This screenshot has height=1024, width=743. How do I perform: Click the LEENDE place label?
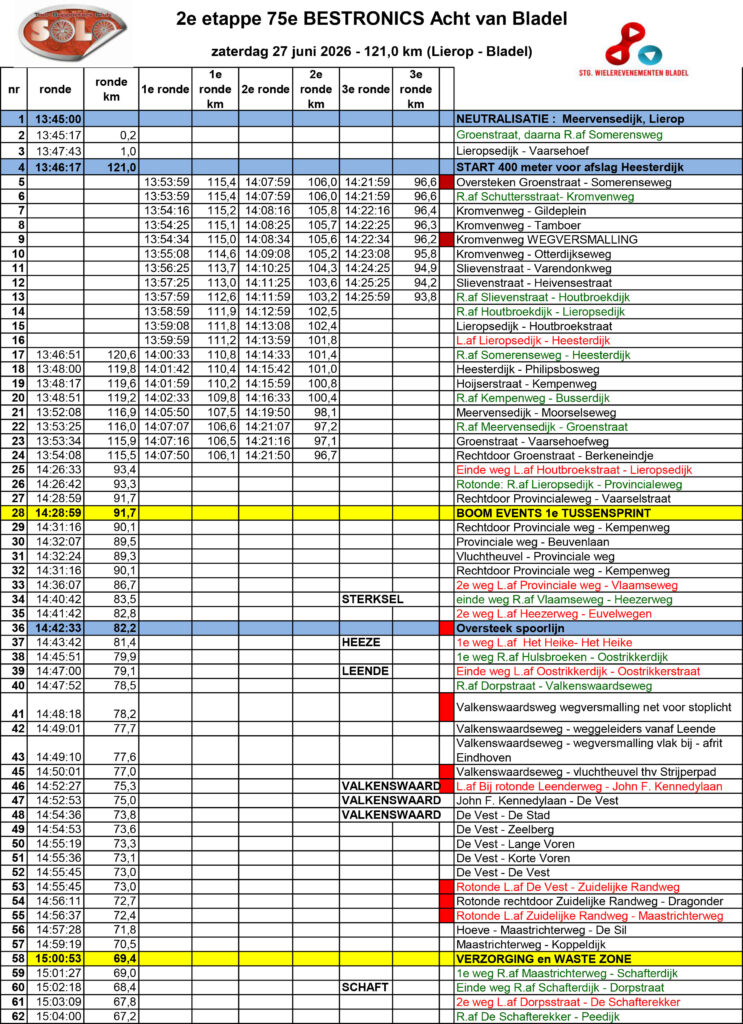[x=366, y=671]
